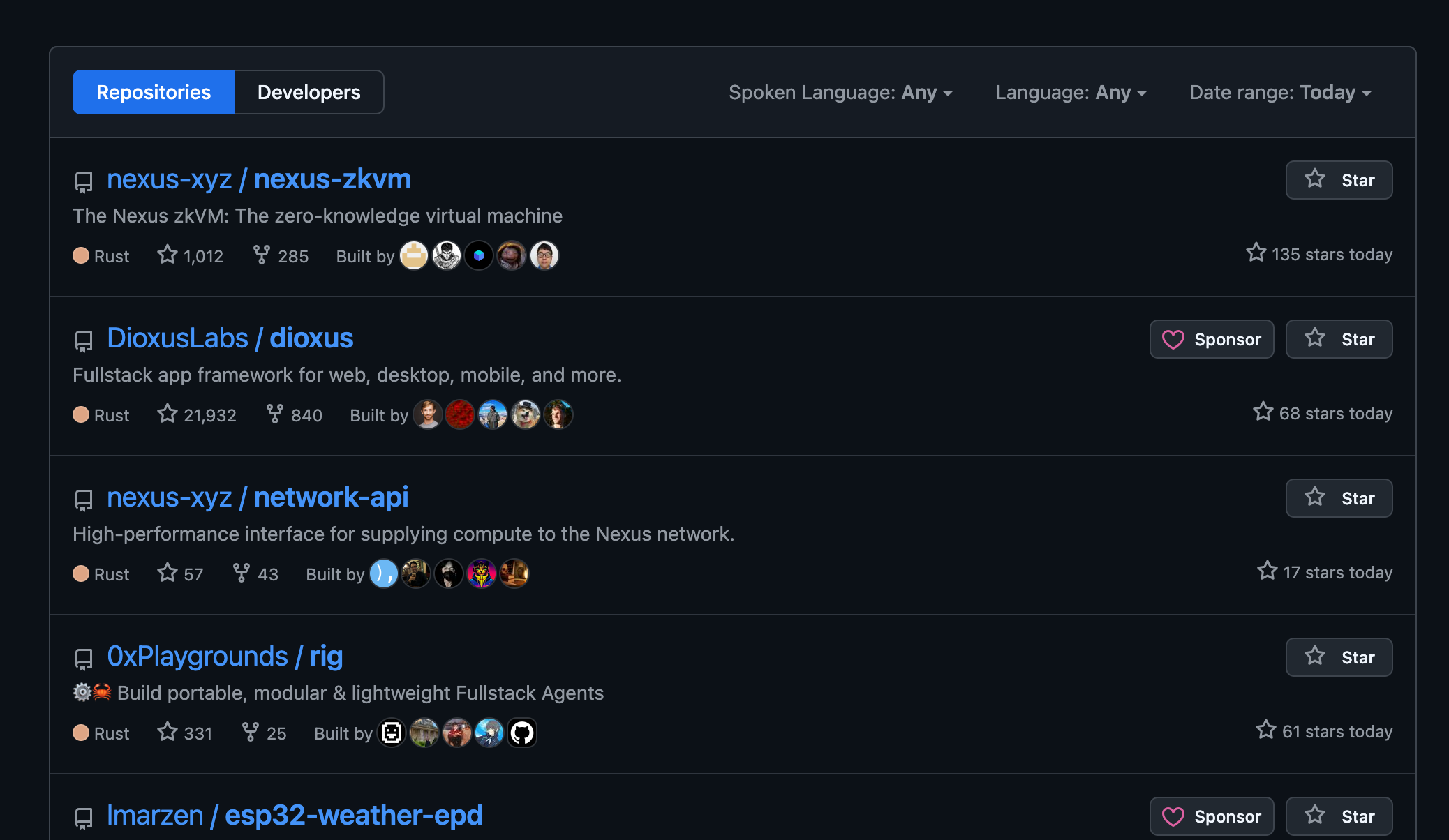Click the repo icon beside network-api title
The image size is (1449, 840).
(x=84, y=500)
